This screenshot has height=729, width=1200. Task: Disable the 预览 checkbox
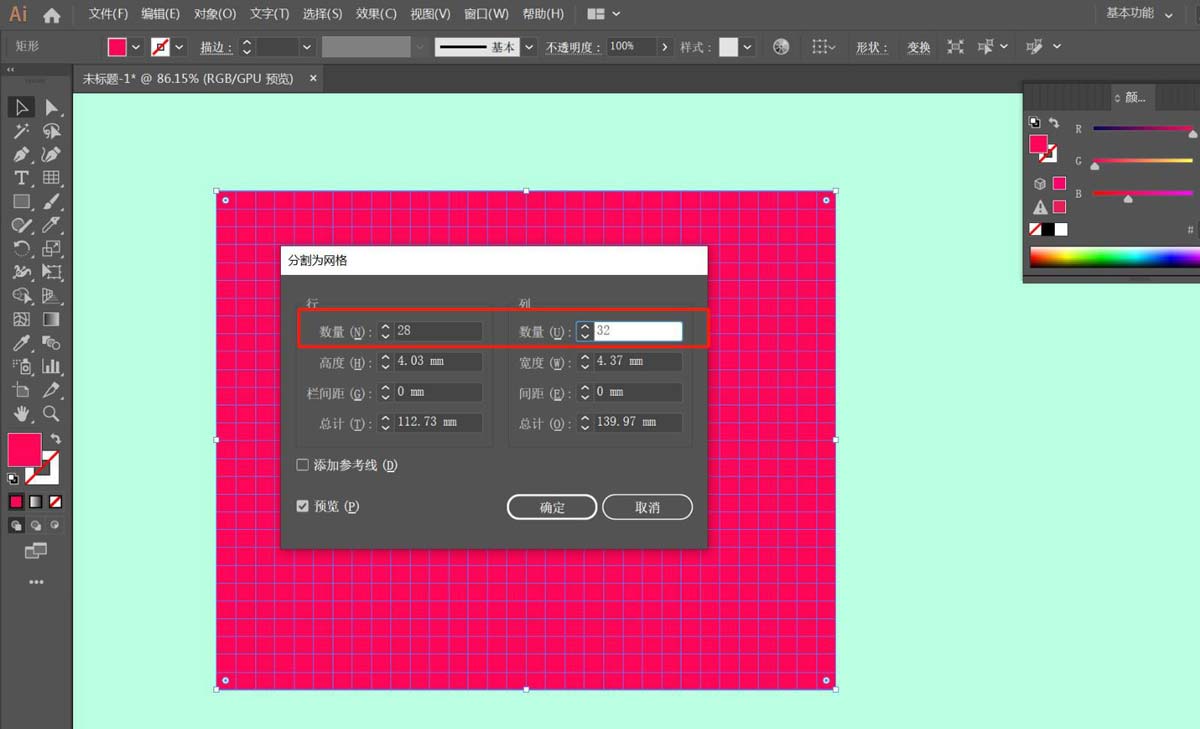(x=302, y=506)
